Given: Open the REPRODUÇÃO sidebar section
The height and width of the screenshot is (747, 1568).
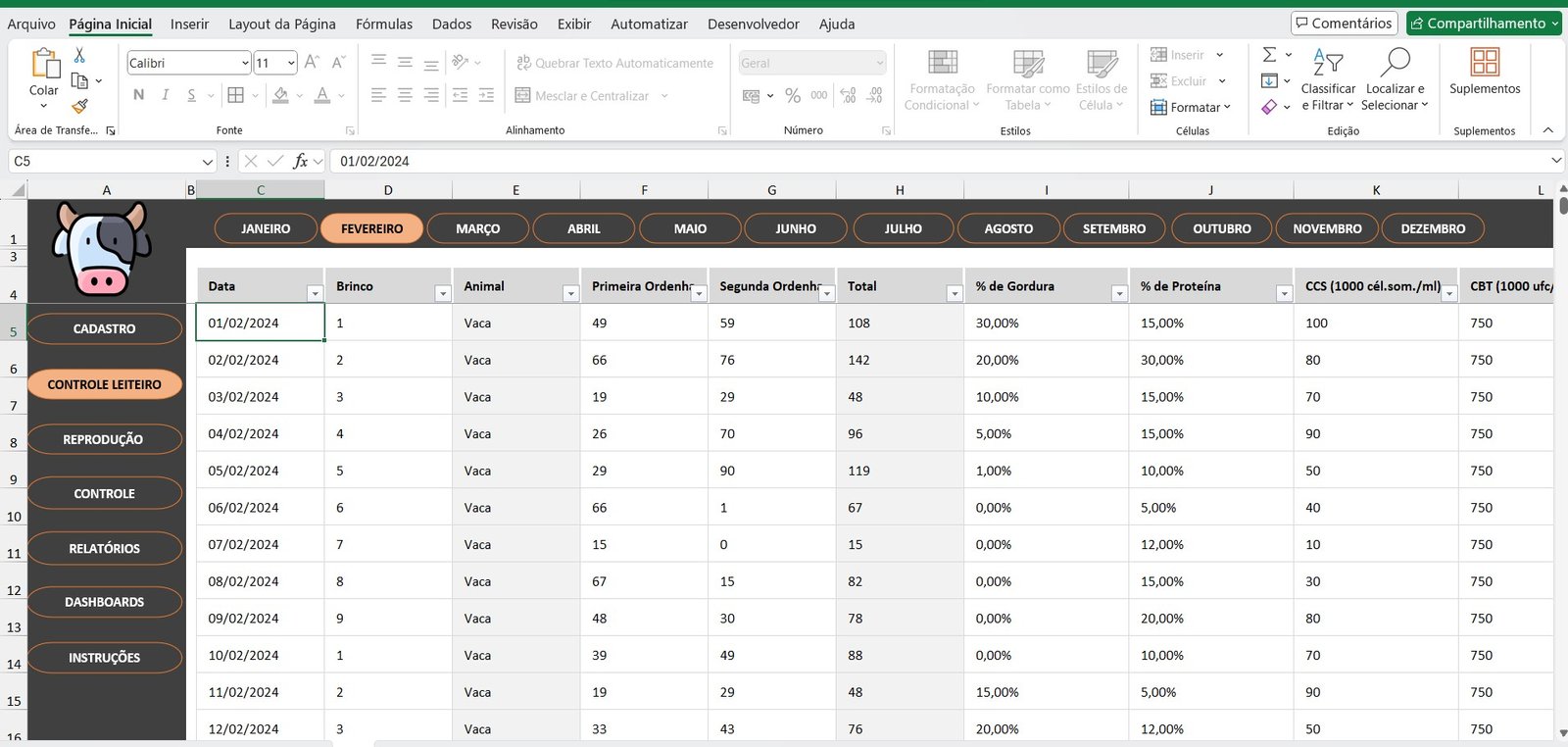Looking at the screenshot, I should 105,439.
